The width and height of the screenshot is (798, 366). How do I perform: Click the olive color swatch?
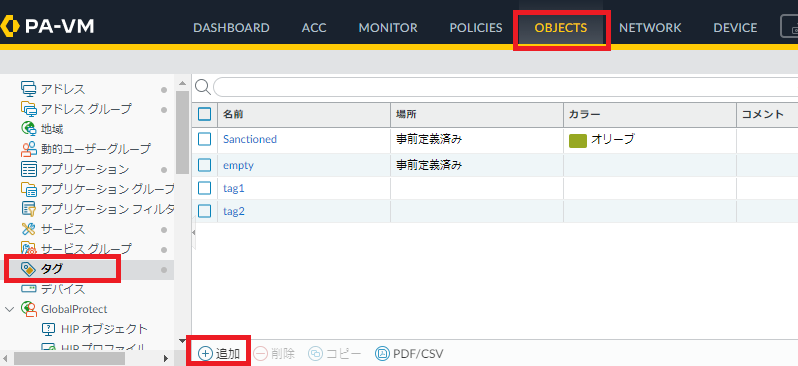coord(578,141)
